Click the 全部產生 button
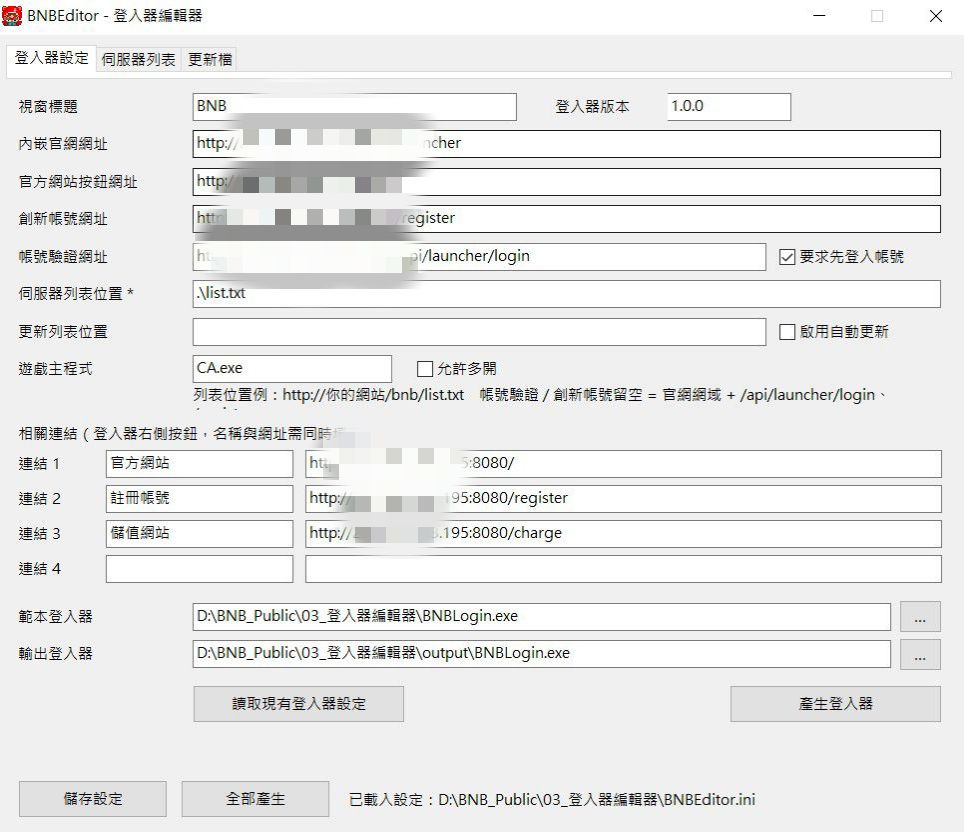This screenshot has width=964, height=832. pos(255,799)
